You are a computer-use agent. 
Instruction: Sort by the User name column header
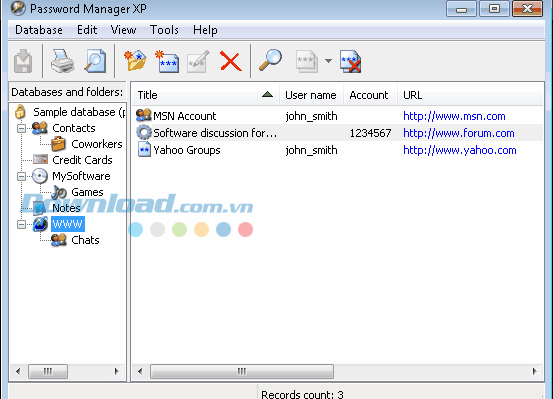click(x=311, y=95)
